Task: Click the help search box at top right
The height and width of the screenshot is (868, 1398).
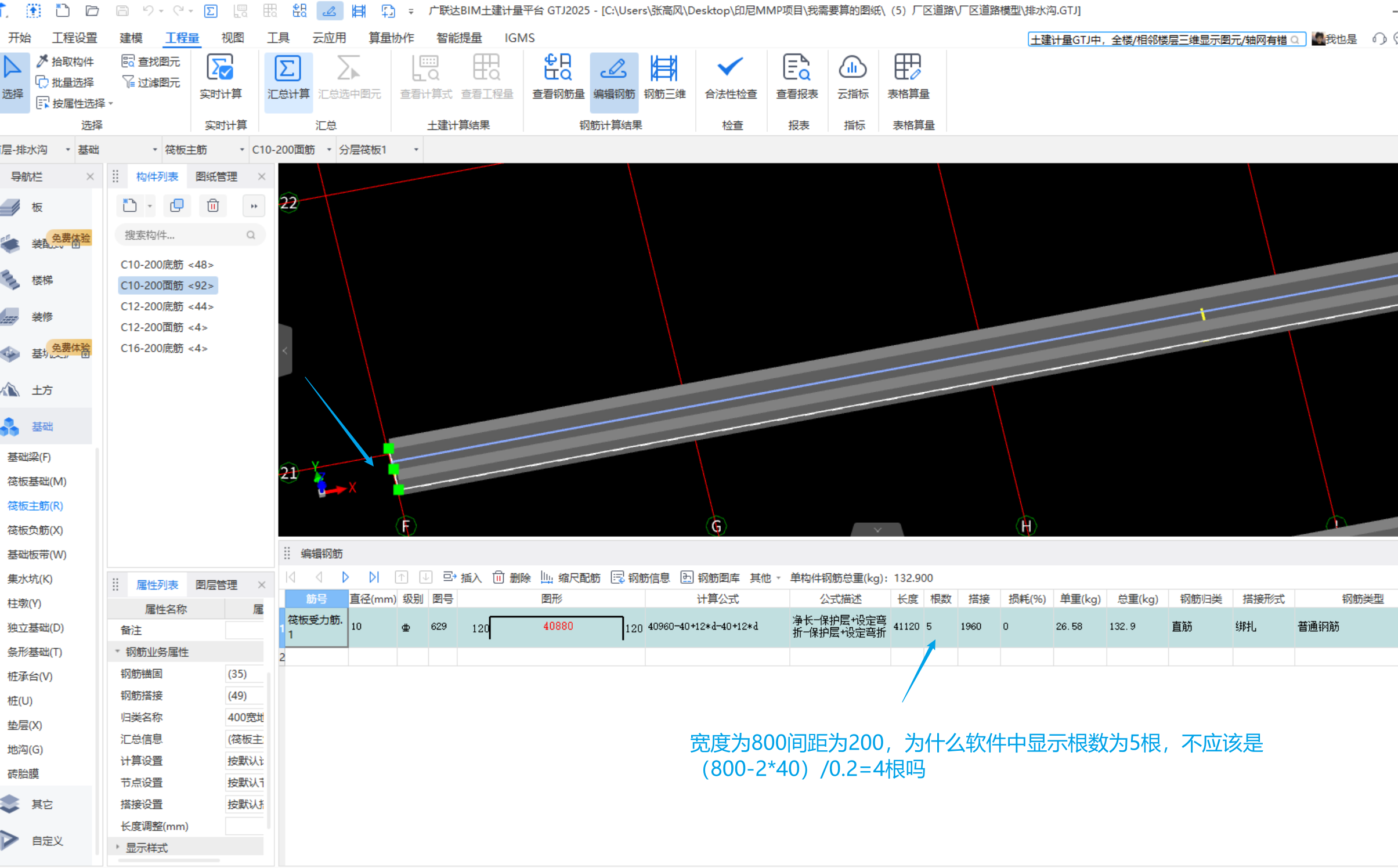Action: [1166, 39]
